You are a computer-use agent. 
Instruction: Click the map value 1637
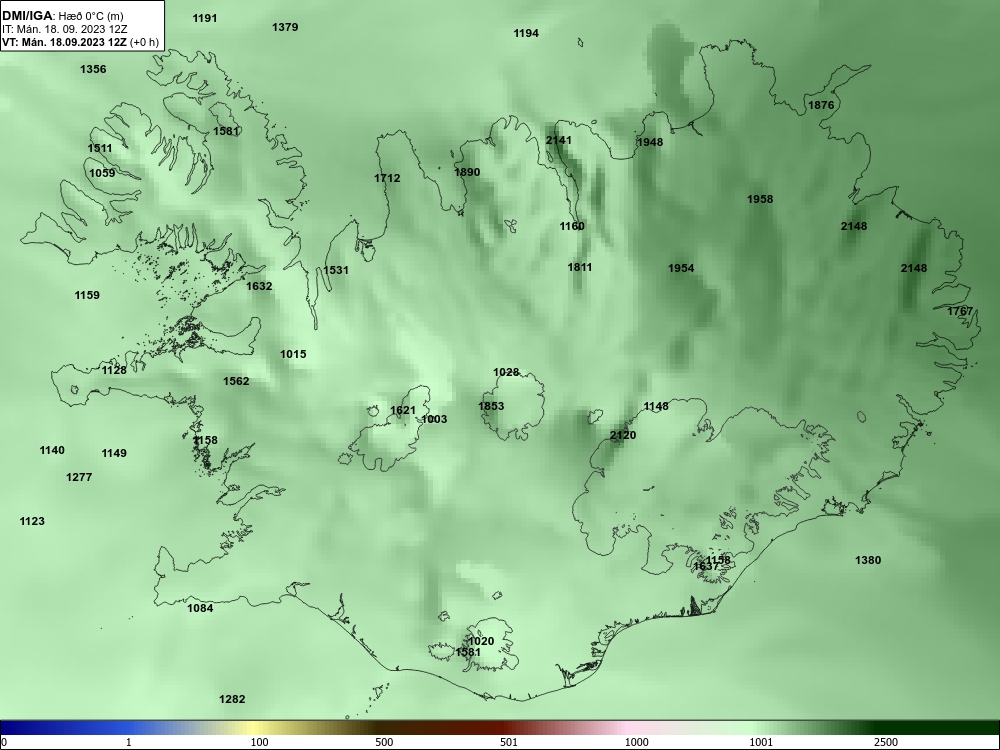coord(705,567)
